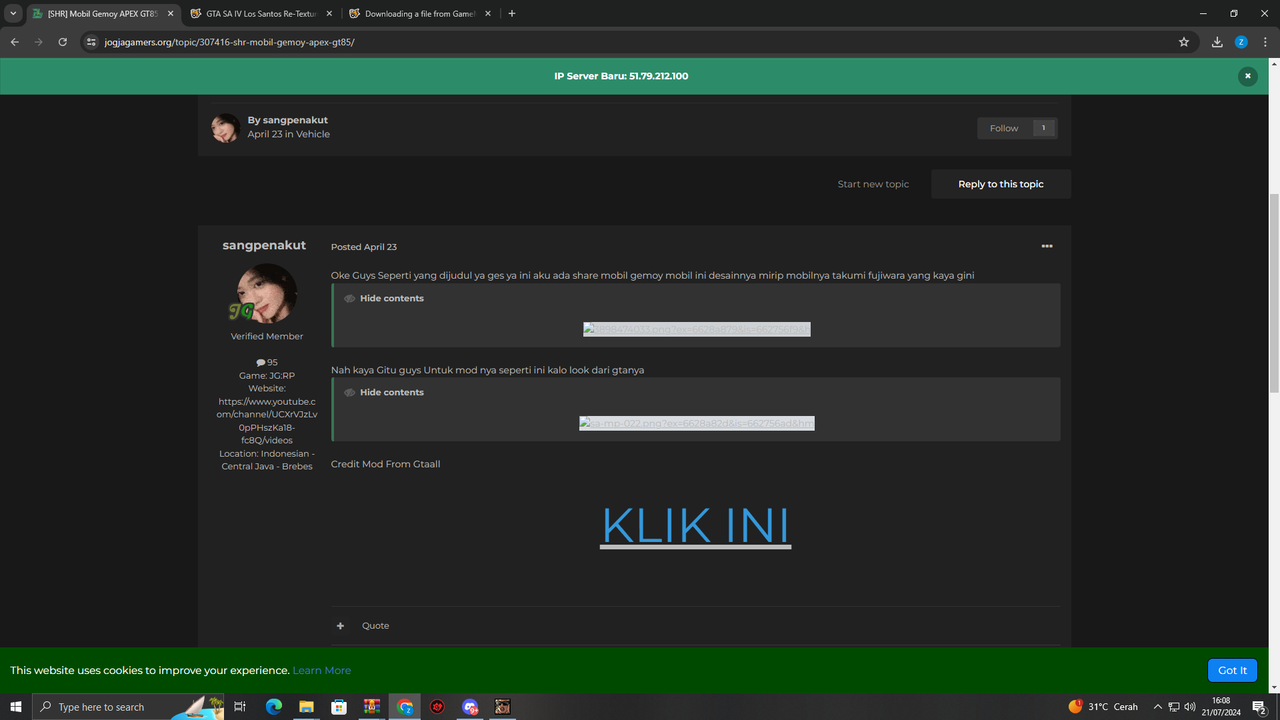
Task: Open a new browser tab
Action: coord(512,14)
